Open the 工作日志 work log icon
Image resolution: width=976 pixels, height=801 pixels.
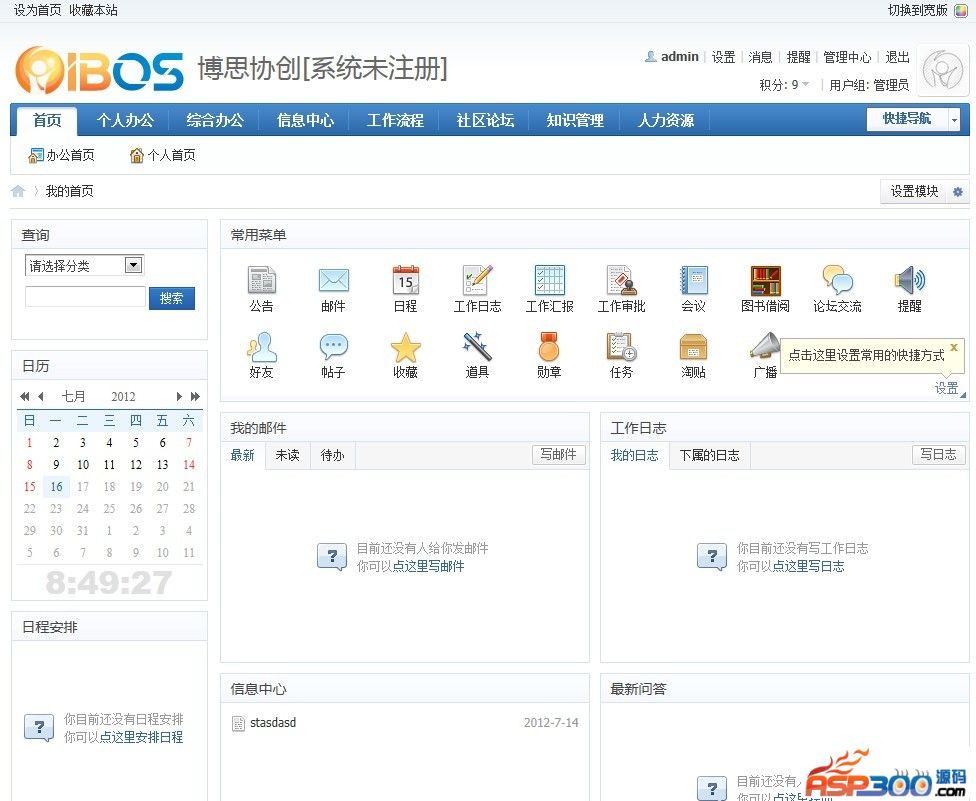[477, 280]
